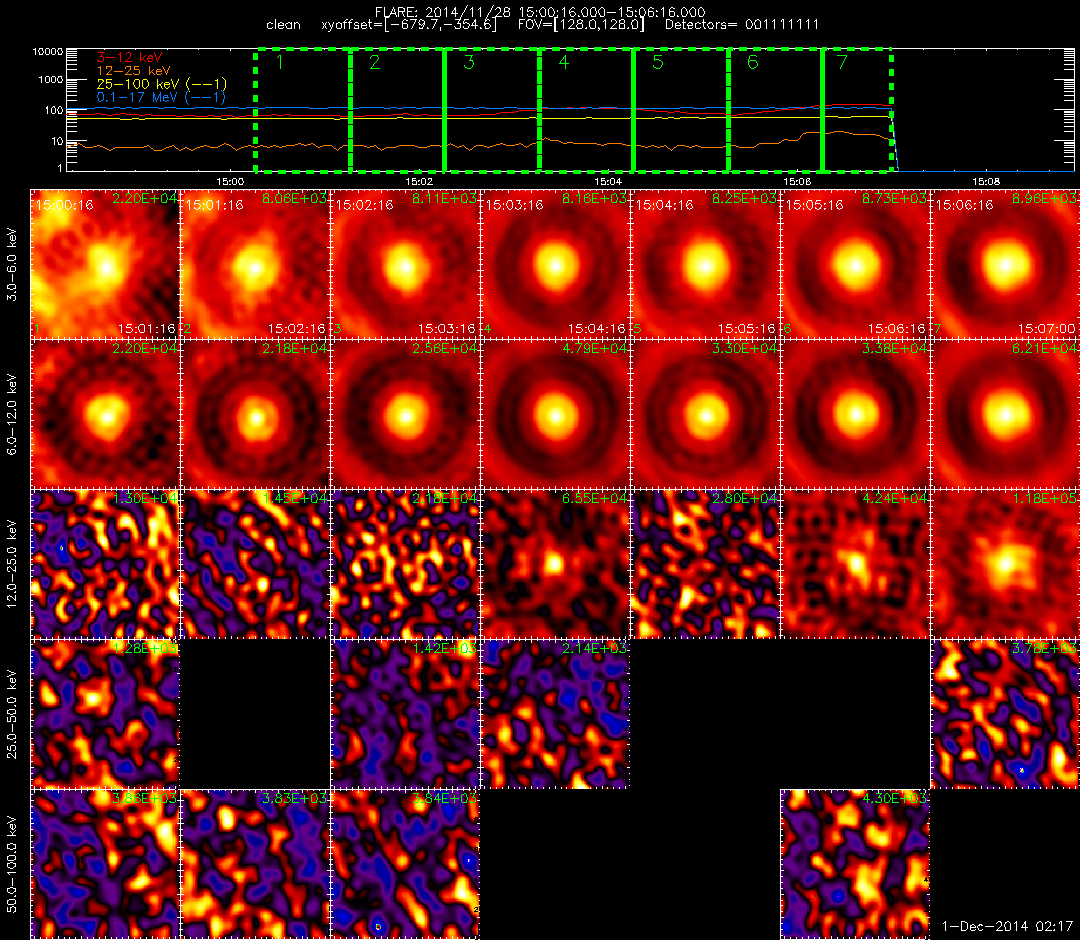Viewport: 1080px width, 940px height.
Task: Open the 6.0-12.0 keV image with peak 6.21E+04
Action: click(x=1006, y=415)
